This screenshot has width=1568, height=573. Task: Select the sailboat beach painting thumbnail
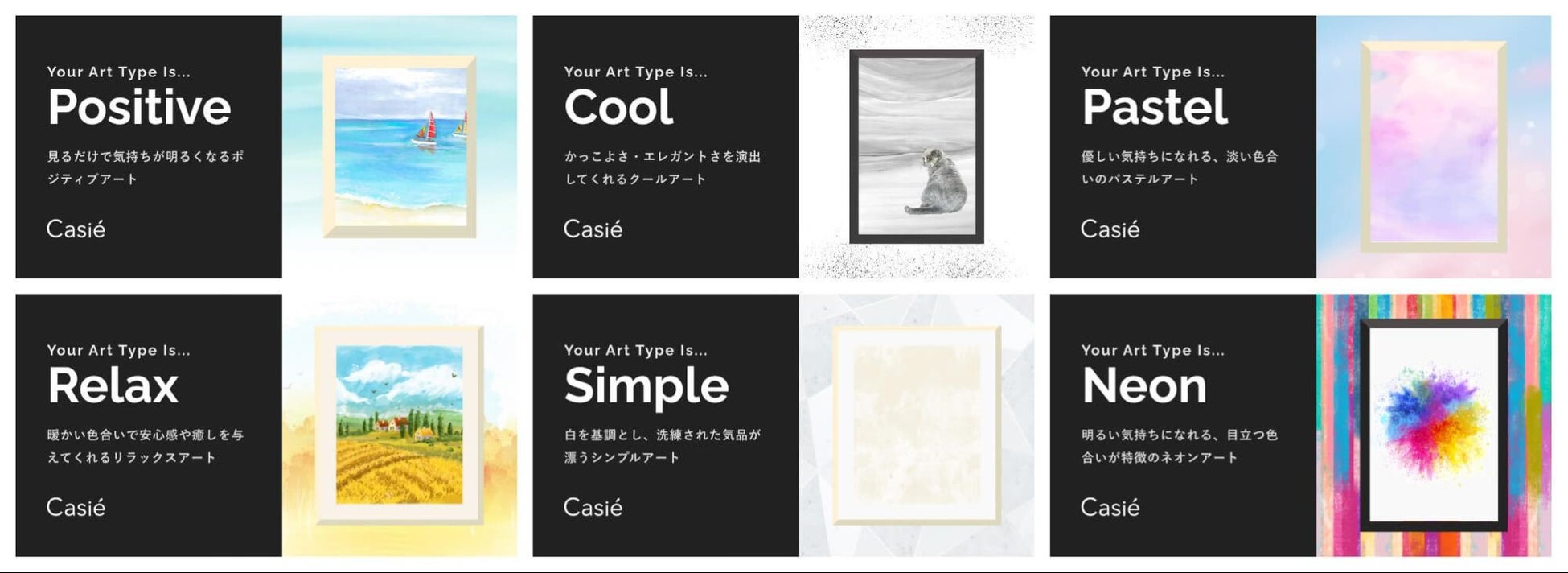click(400, 146)
